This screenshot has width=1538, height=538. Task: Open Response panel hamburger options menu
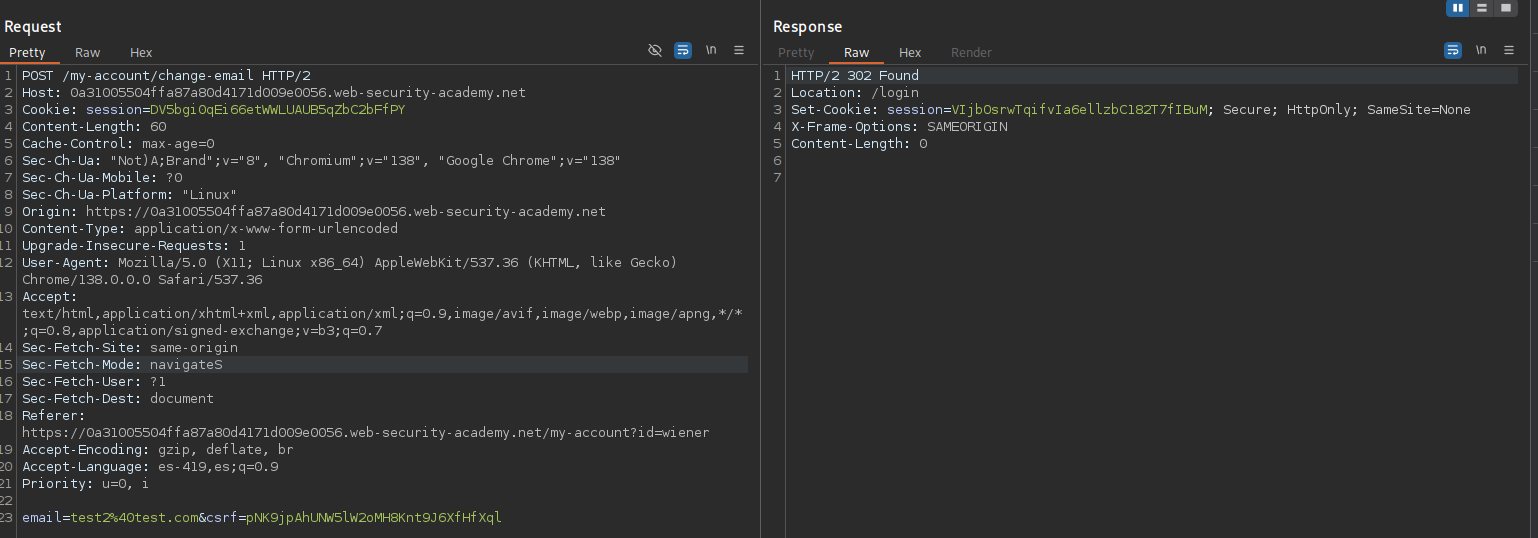pos(1509,50)
